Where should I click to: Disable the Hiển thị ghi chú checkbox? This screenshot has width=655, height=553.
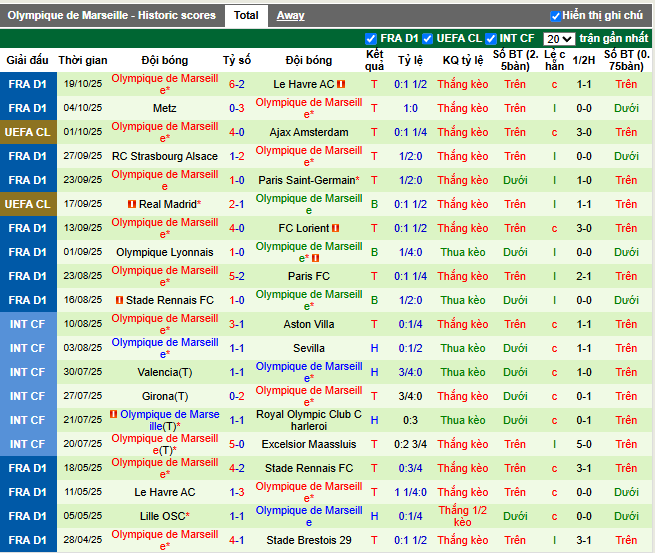pos(556,16)
